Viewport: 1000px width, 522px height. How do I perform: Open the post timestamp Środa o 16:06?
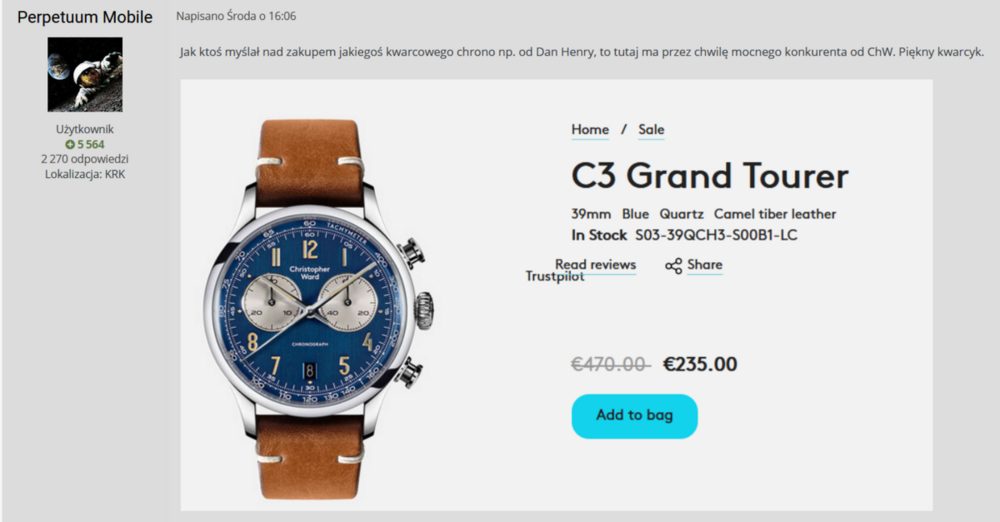click(261, 16)
